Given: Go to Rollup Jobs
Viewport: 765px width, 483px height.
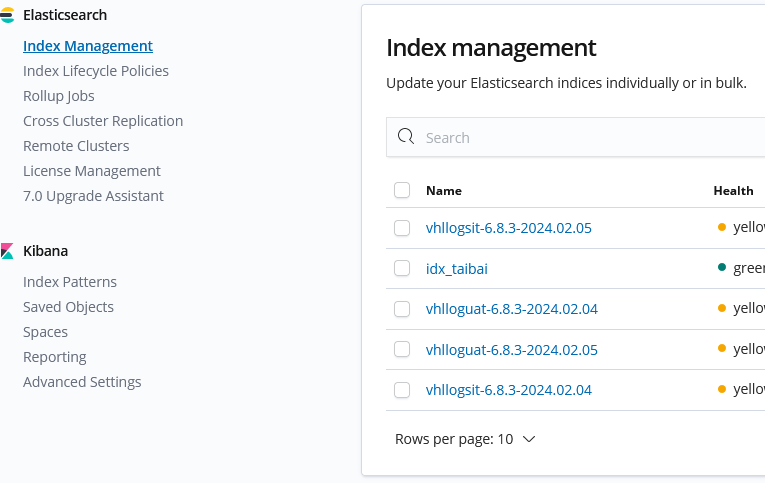Looking at the screenshot, I should point(59,96).
